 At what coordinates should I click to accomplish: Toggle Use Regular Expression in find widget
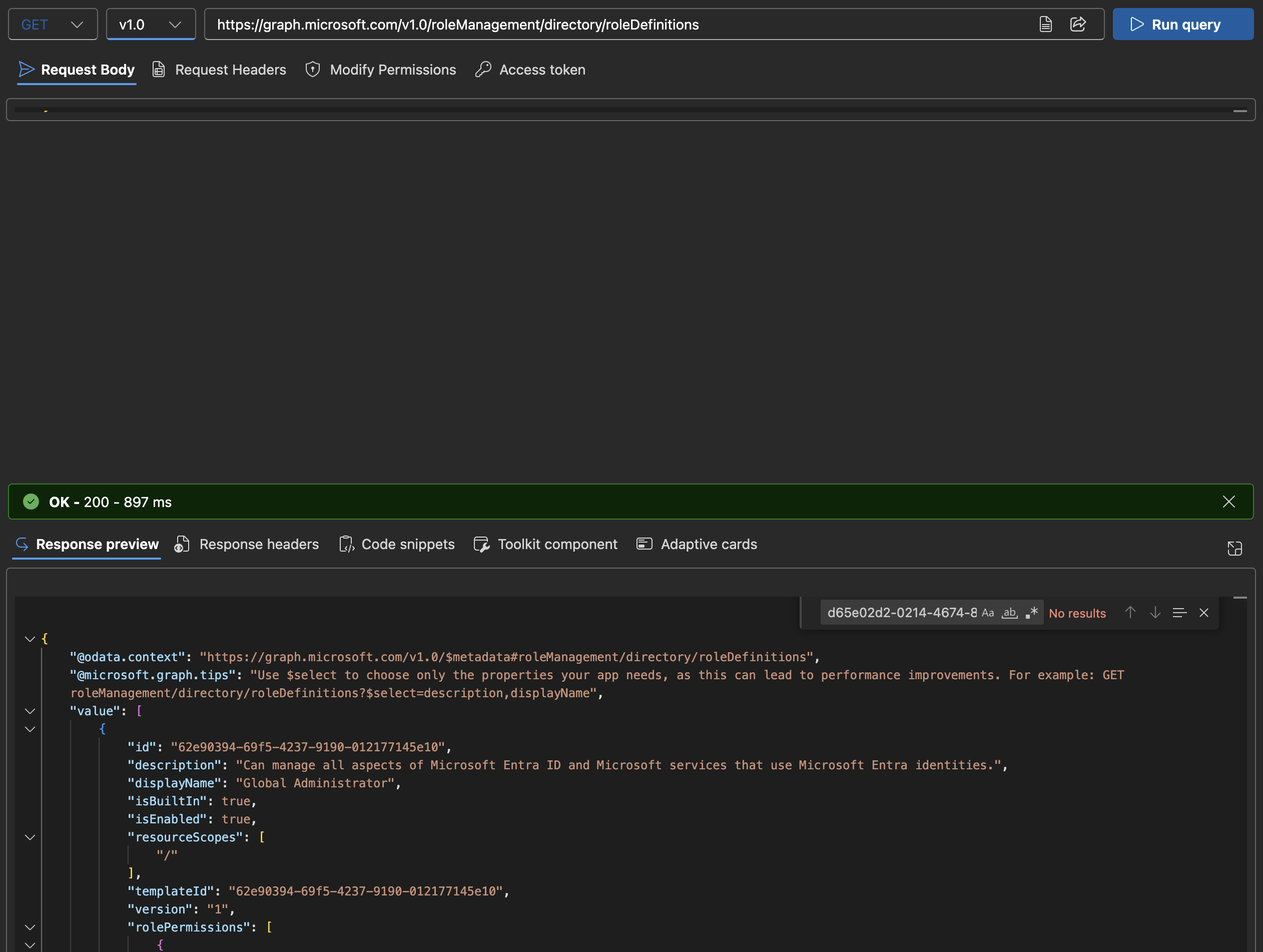pos(1031,613)
